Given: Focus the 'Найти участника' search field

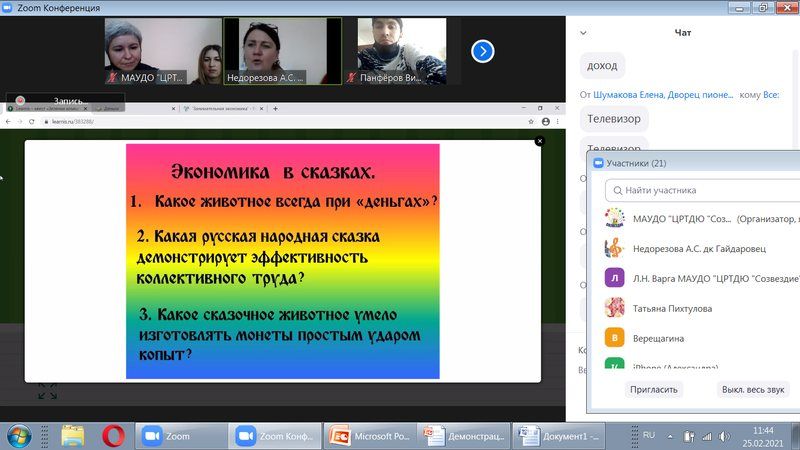Looking at the screenshot, I should [x=704, y=190].
